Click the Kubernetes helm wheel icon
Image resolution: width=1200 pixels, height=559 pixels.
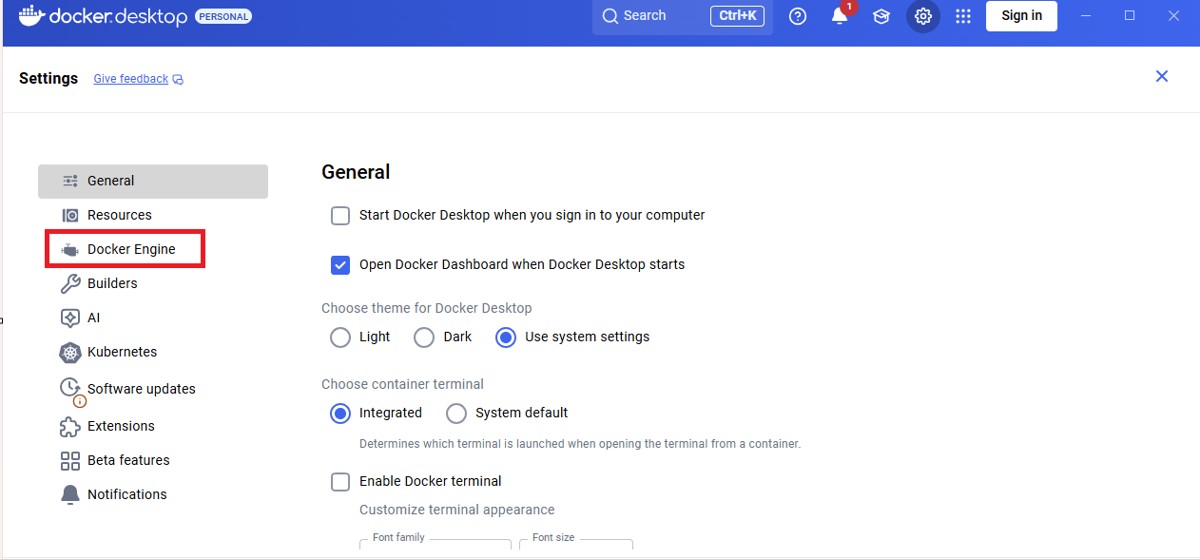click(70, 352)
